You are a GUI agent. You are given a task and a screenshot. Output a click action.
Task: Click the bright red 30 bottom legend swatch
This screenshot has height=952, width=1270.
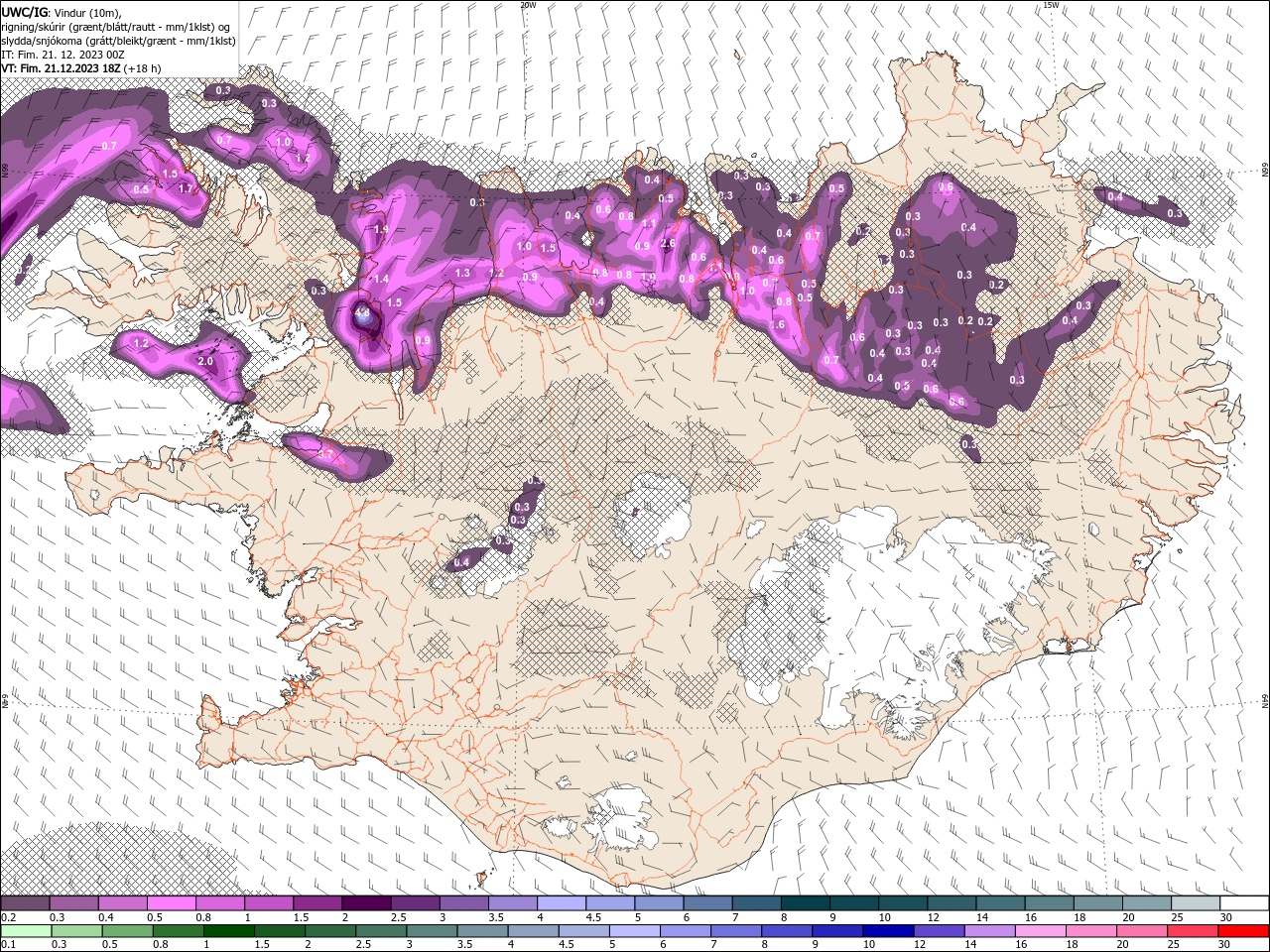tap(1243, 931)
